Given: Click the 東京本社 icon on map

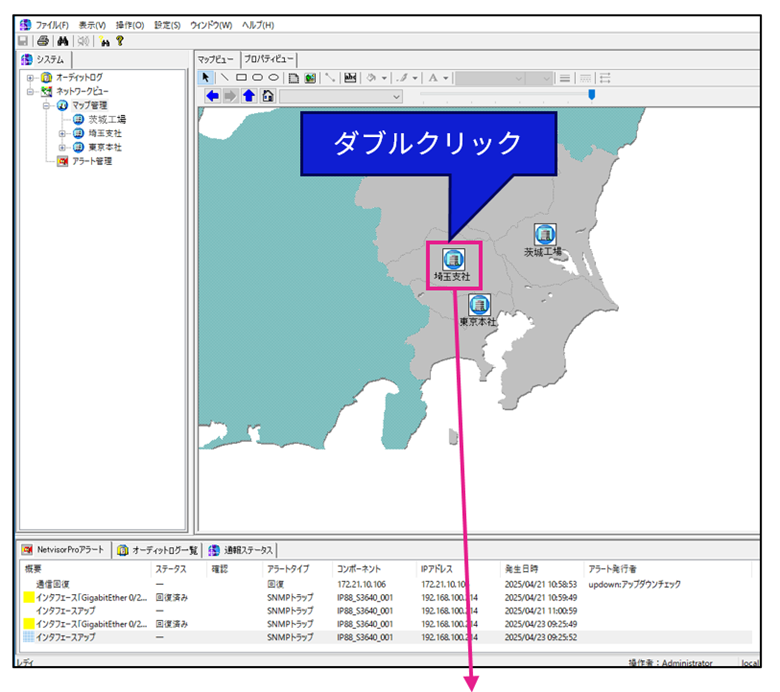Looking at the screenshot, I should (479, 304).
